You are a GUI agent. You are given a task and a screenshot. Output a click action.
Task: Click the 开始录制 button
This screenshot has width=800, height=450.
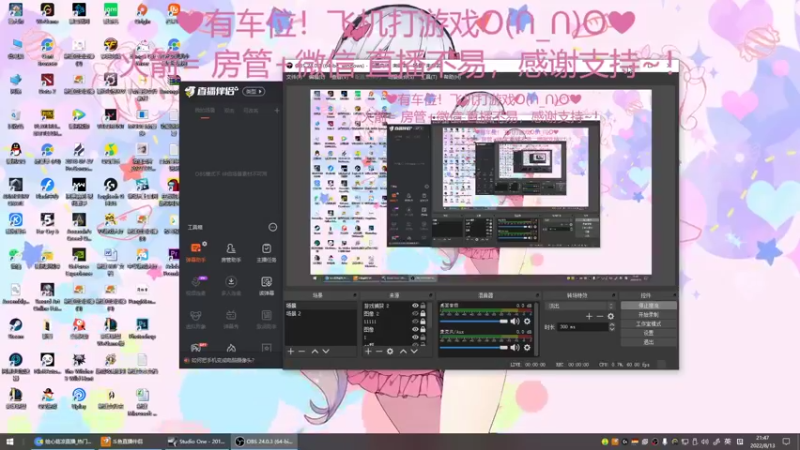[x=648, y=315]
